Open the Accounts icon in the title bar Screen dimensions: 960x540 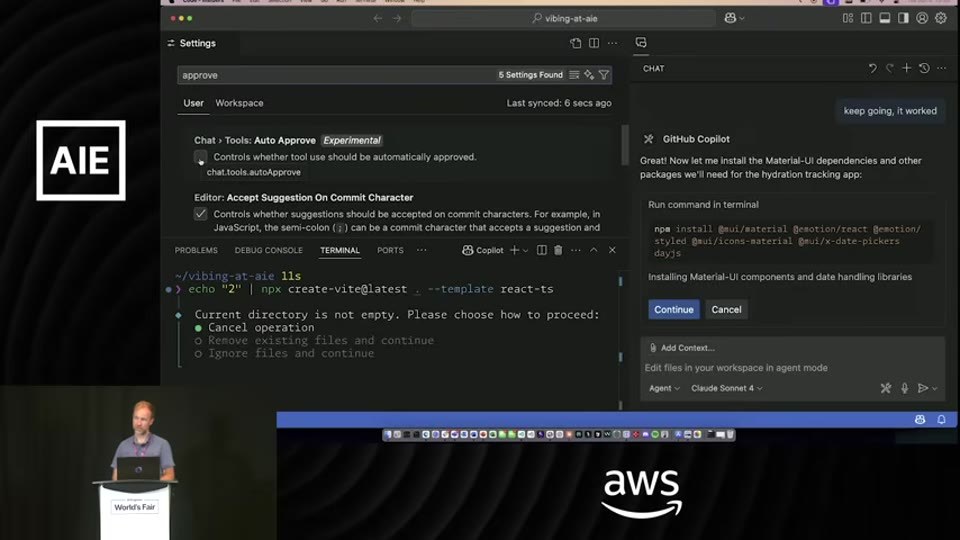tap(922, 18)
